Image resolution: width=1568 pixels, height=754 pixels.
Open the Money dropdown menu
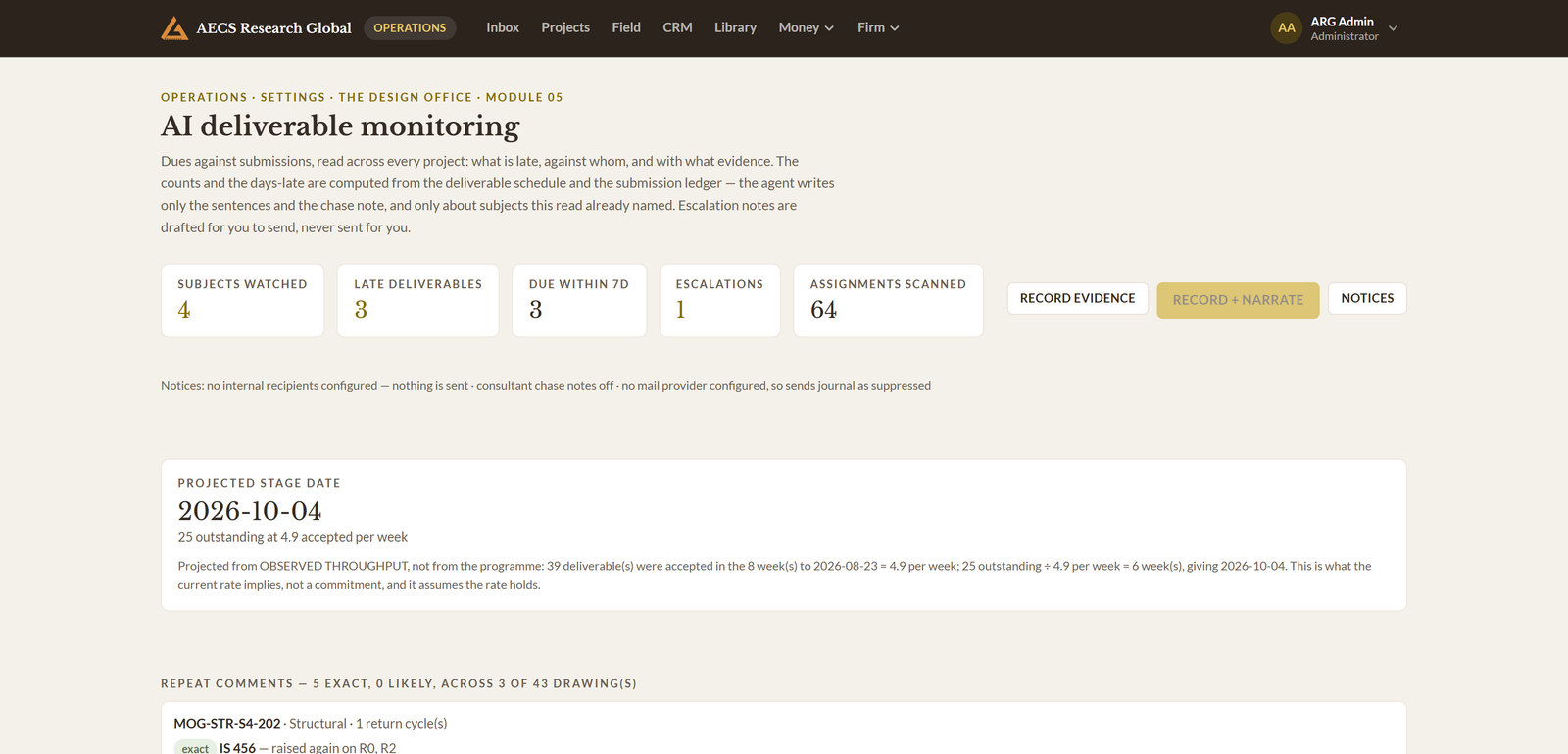point(806,27)
